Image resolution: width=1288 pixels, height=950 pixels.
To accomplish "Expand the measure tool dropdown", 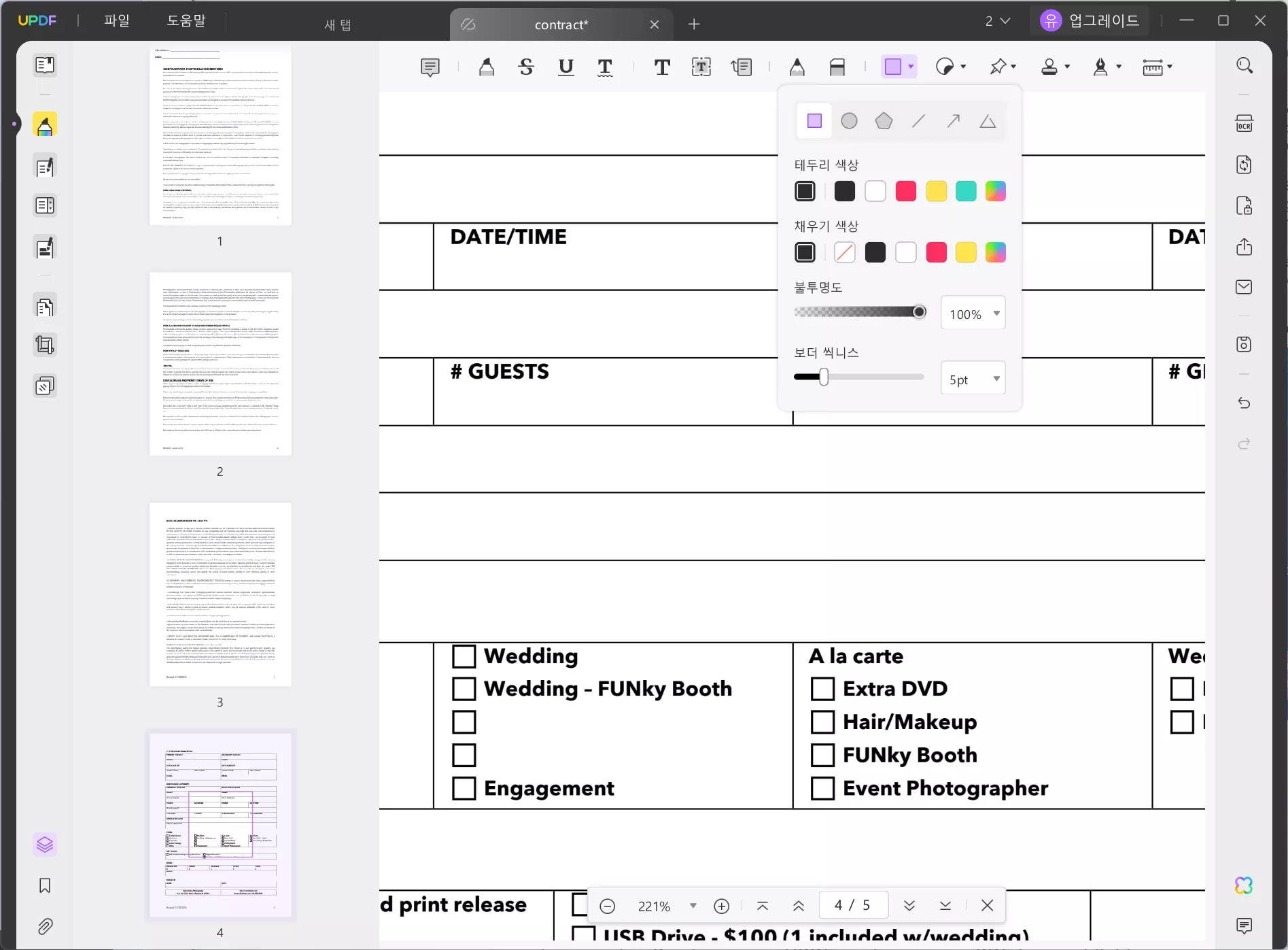I will point(1170,67).
